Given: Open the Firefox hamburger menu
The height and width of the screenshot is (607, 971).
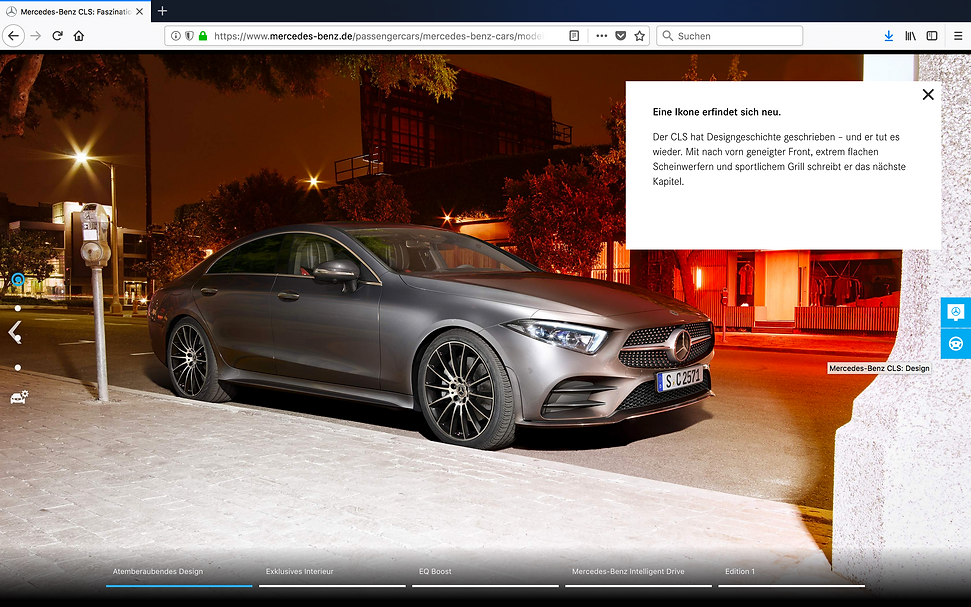Looking at the screenshot, I should [958, 36].
